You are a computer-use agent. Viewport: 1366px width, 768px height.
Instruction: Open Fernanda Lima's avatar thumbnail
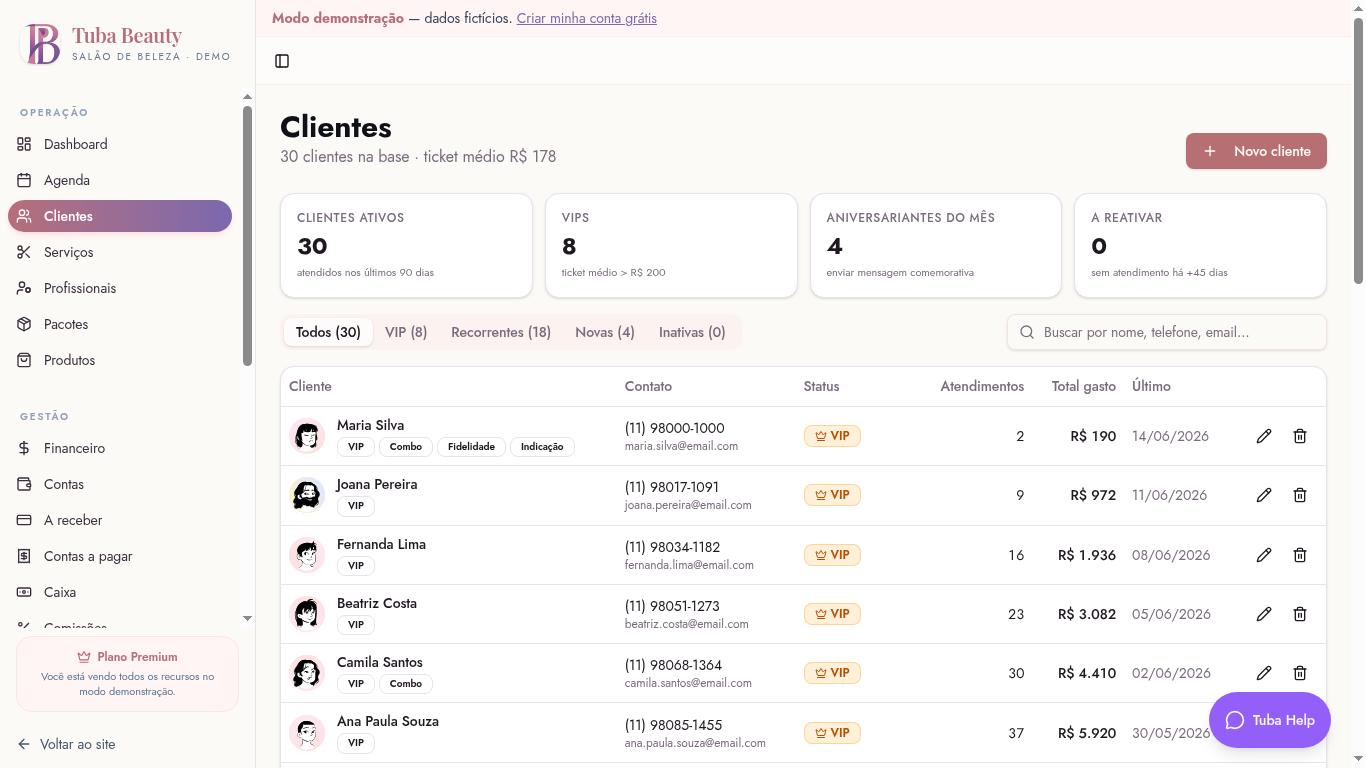pyautogui.click(x=307, y=555)
